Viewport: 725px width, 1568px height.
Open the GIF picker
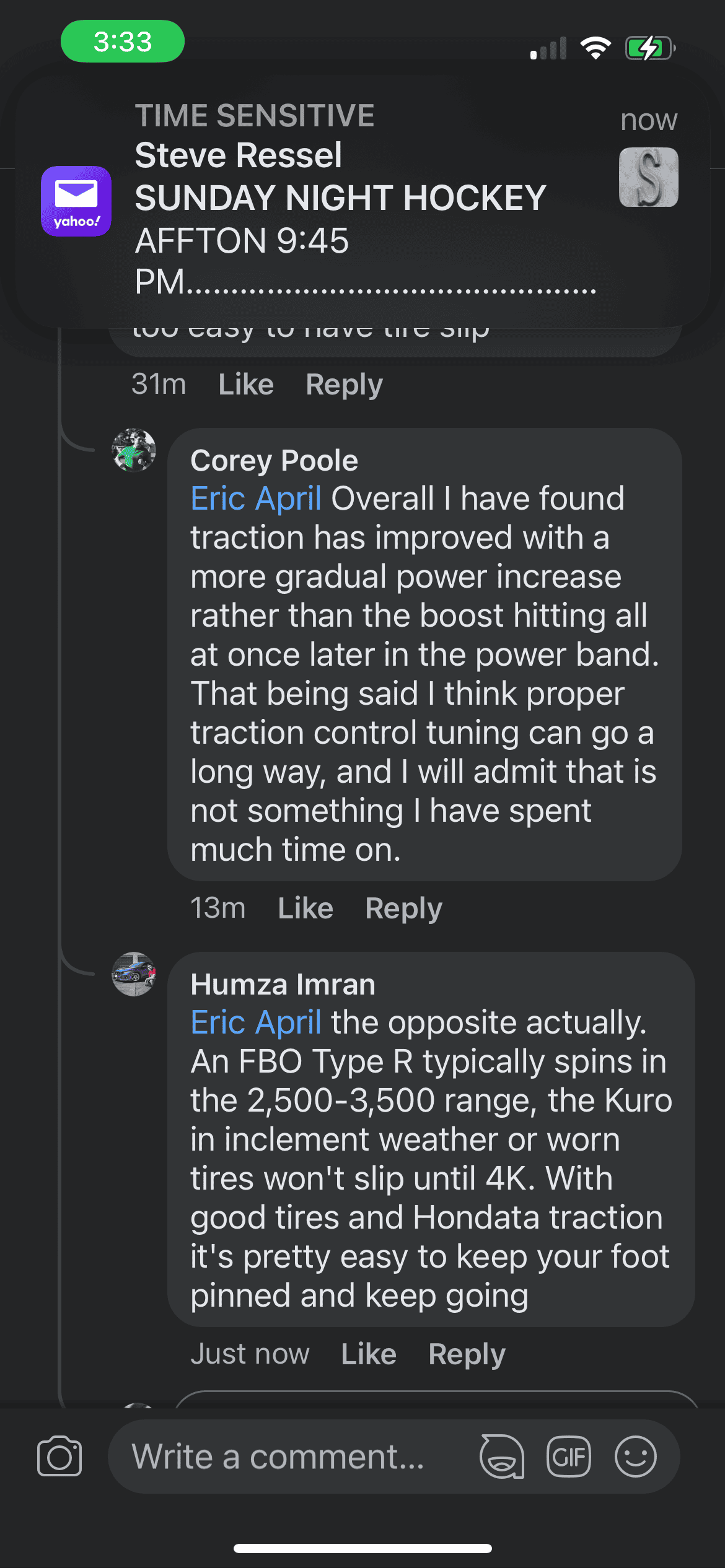[569, 1457]
